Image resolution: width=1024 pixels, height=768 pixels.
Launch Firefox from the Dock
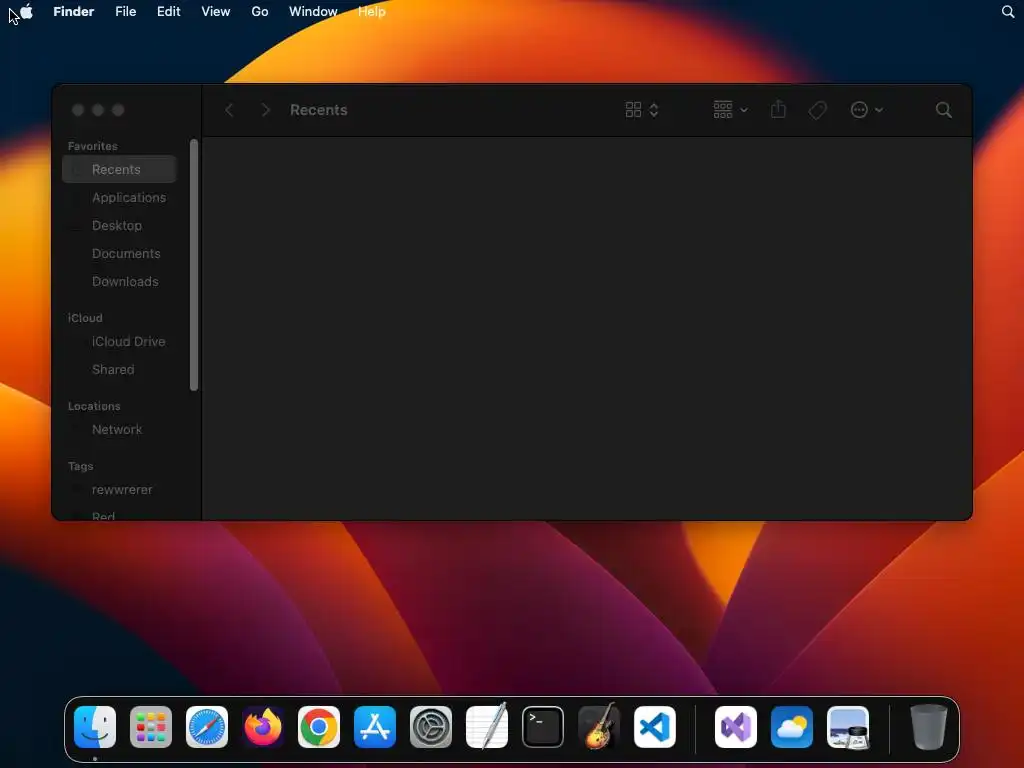[x=263, y=727]
